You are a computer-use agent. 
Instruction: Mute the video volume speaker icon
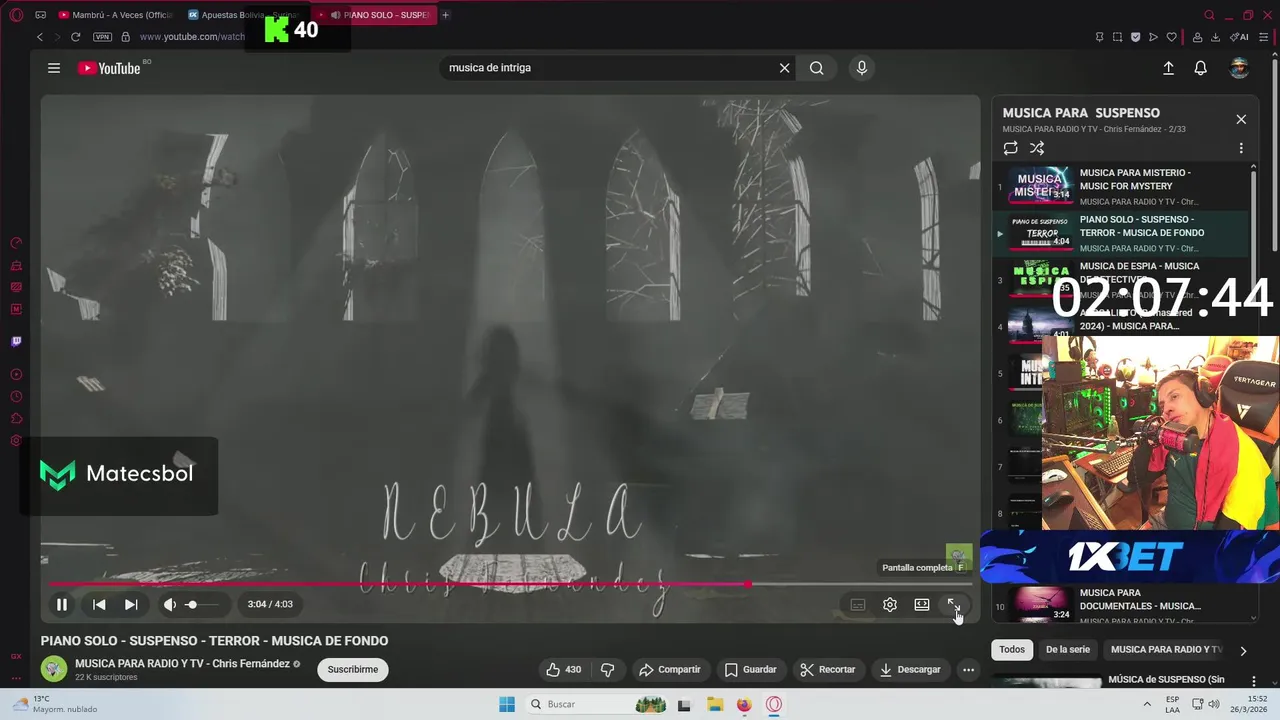pyautogui.click(x=169, y=604)
